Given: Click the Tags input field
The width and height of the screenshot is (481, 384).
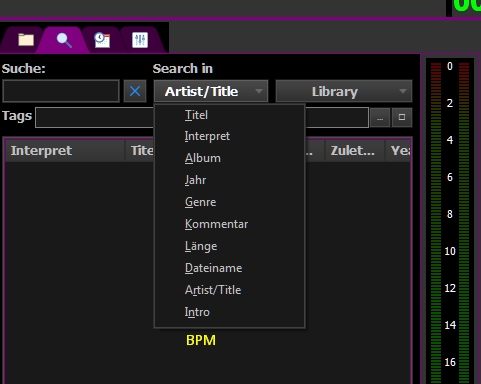Looking at the screenshot, I should [202, 117].
